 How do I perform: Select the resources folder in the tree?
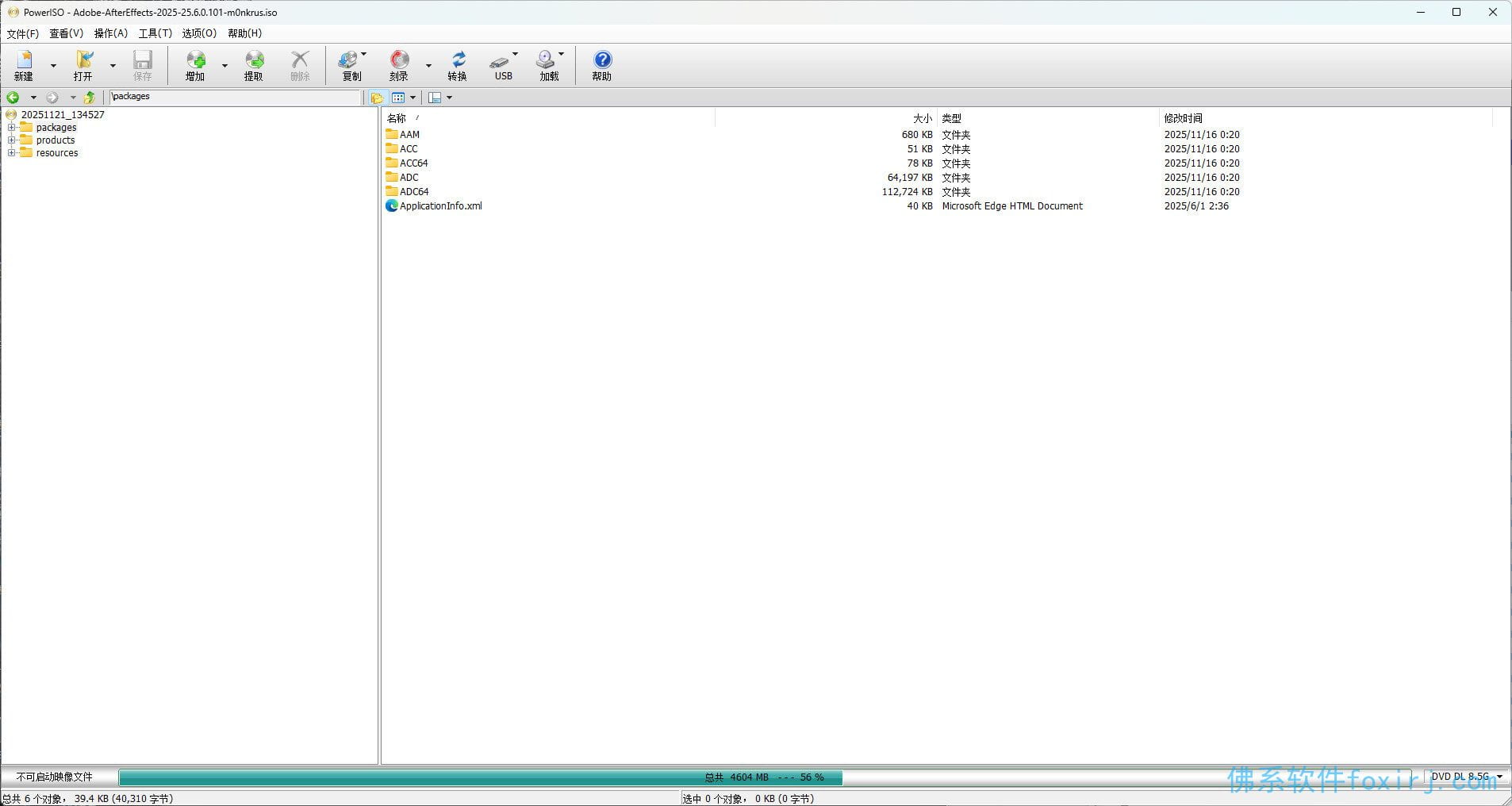[x=56, y=153]
